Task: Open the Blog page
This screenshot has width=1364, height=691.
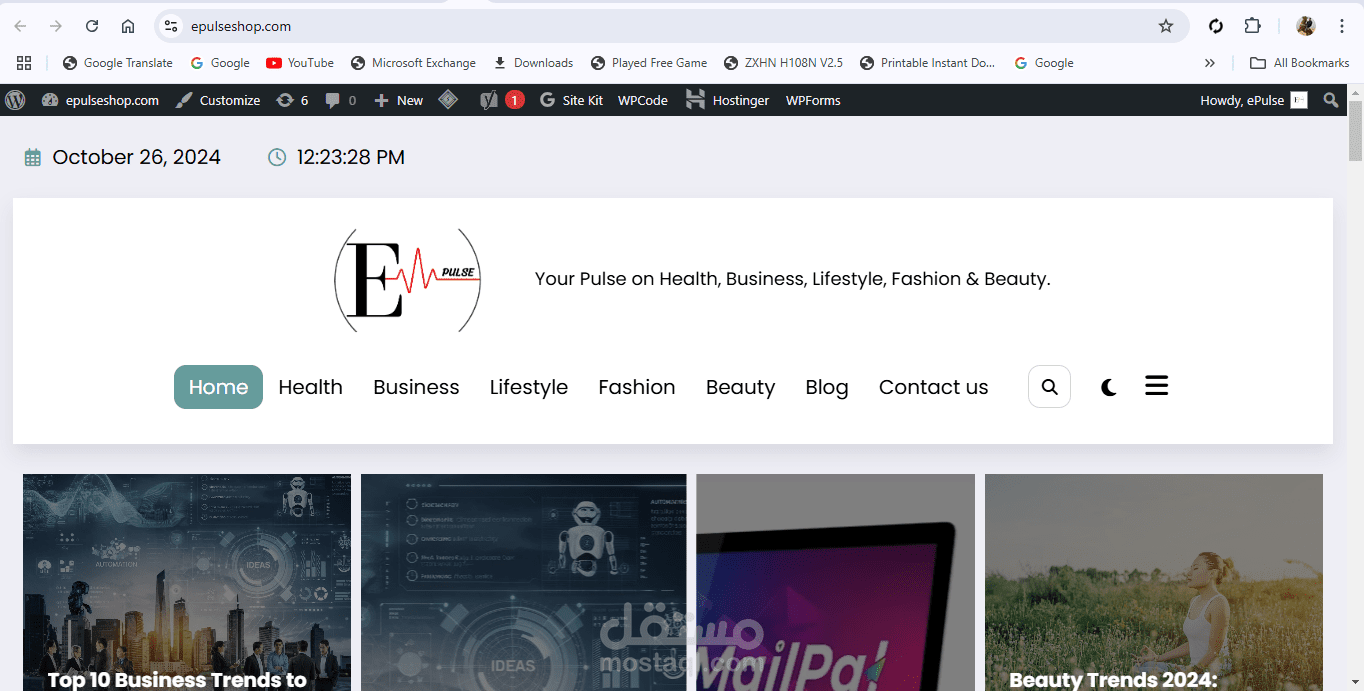Action: click(x=827, y=387)
